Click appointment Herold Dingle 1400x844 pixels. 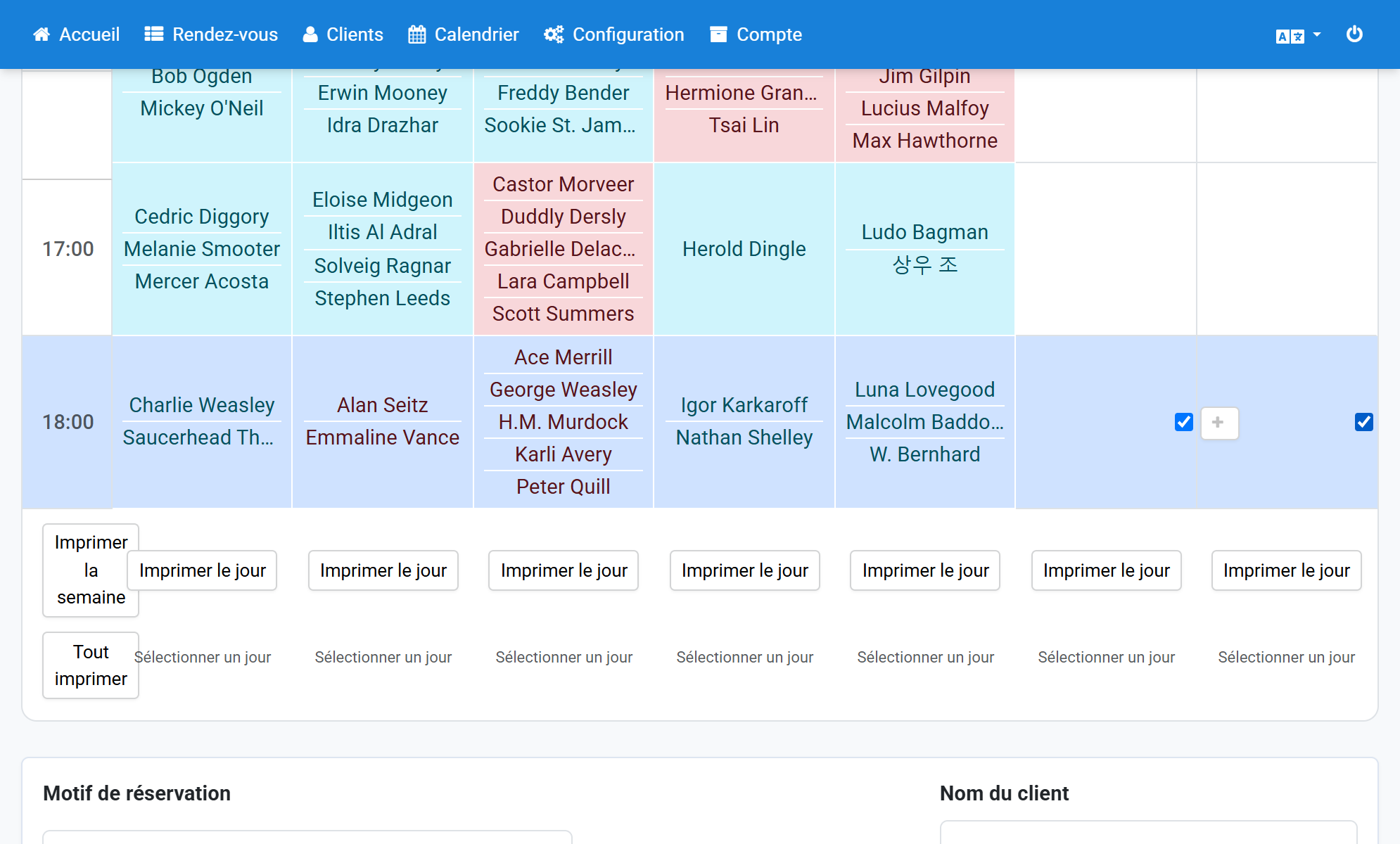coord(744,249)
